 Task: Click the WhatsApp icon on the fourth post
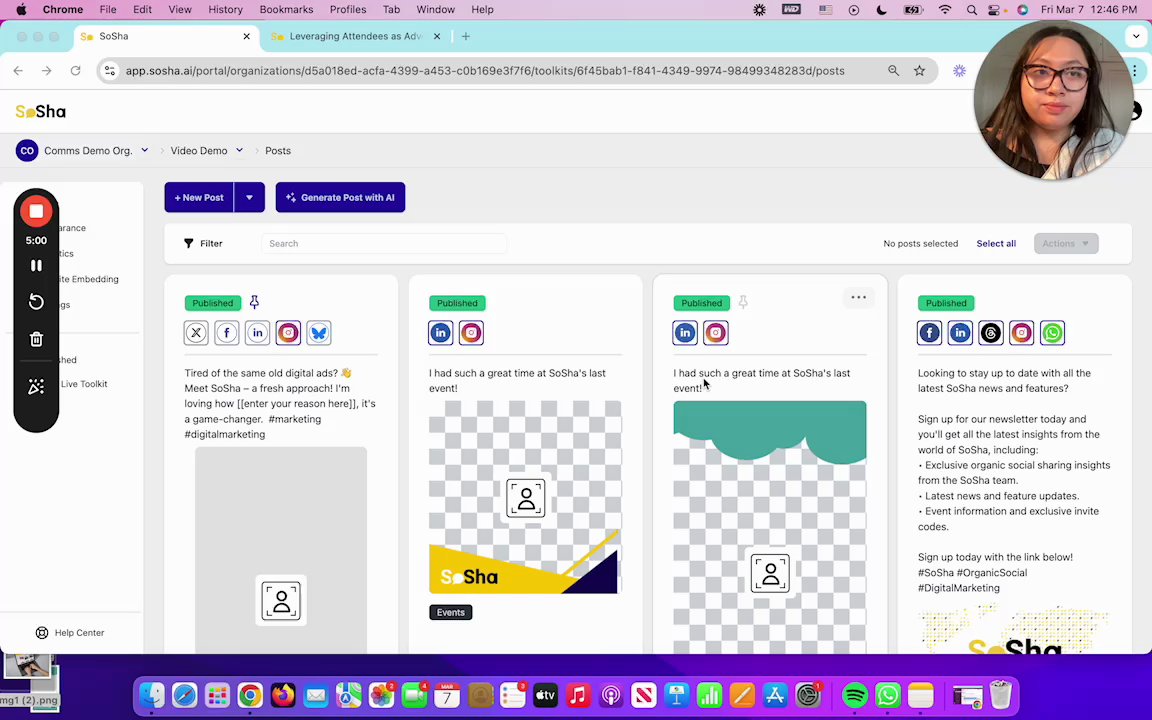click(x=1052, y=333)
